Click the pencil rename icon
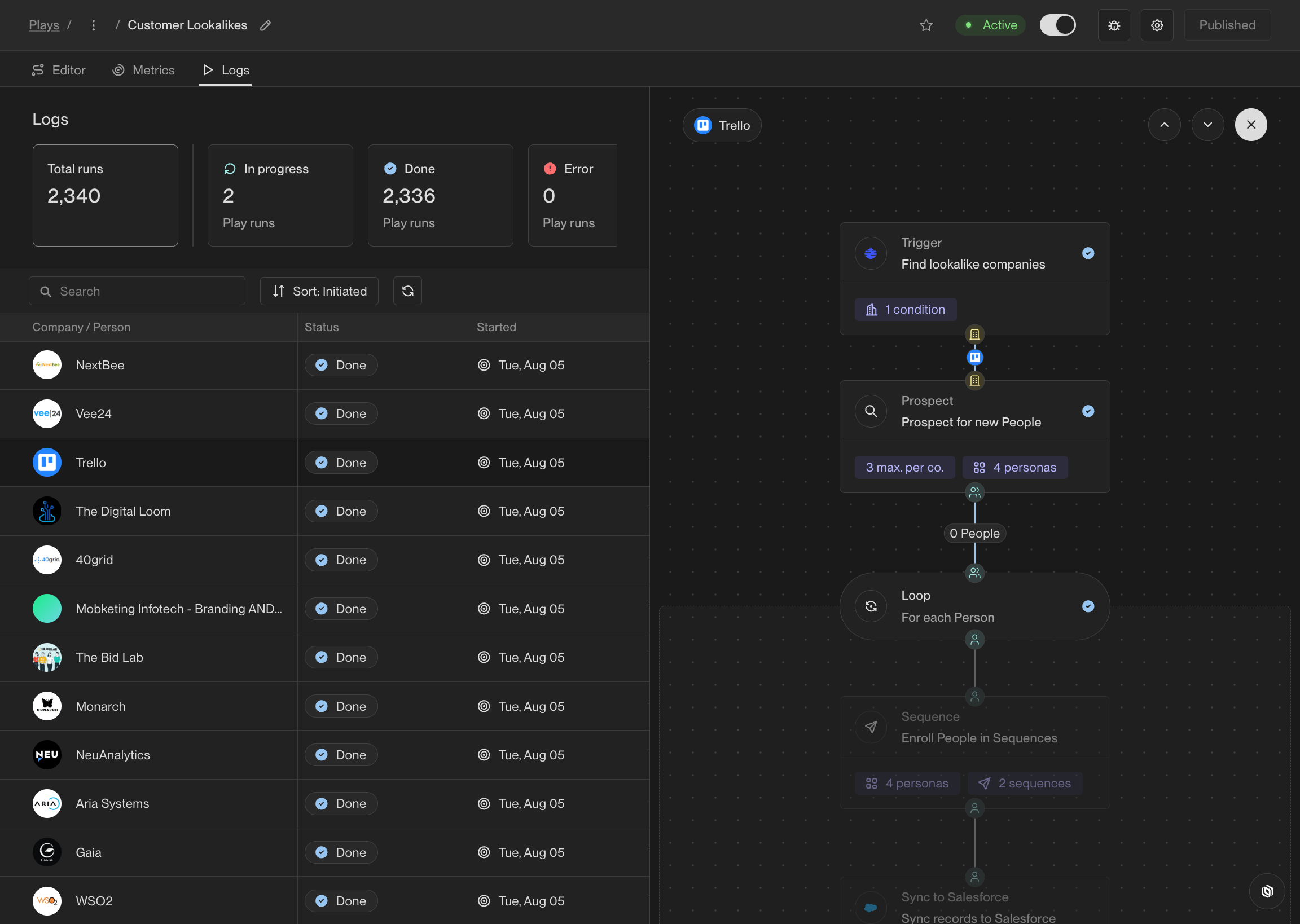 265,25
